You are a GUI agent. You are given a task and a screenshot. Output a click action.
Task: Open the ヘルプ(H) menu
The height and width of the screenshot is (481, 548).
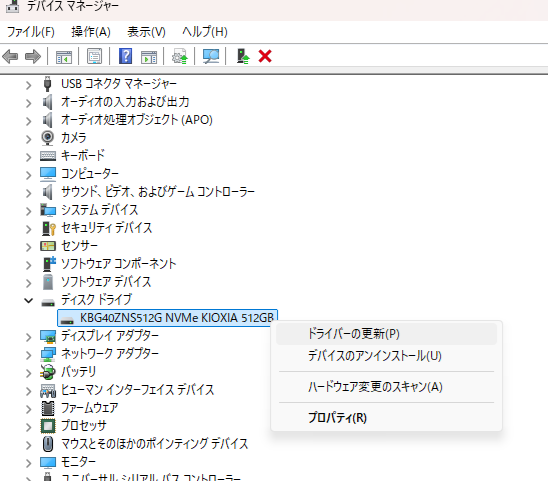205,32
